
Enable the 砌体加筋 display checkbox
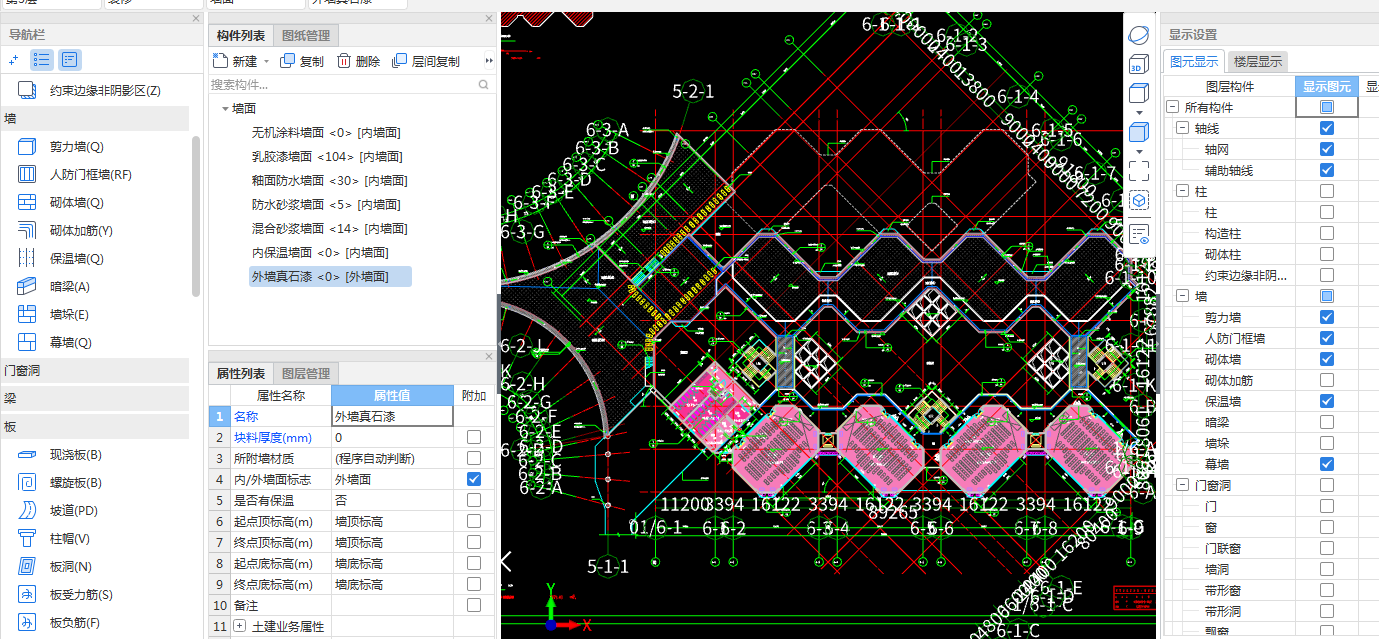coord(1327,380)
